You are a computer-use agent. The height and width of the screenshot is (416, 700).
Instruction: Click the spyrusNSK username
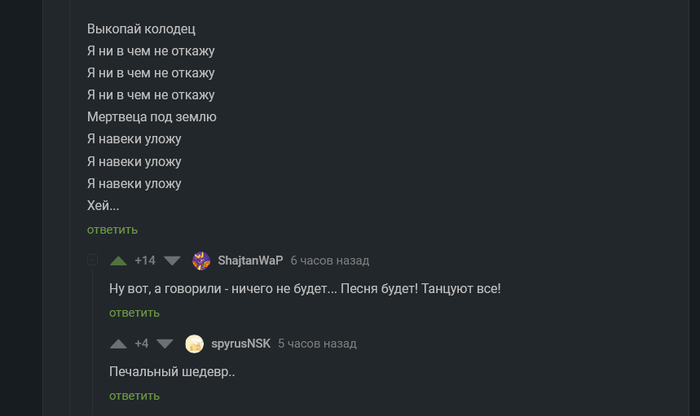tap(241, 343)
